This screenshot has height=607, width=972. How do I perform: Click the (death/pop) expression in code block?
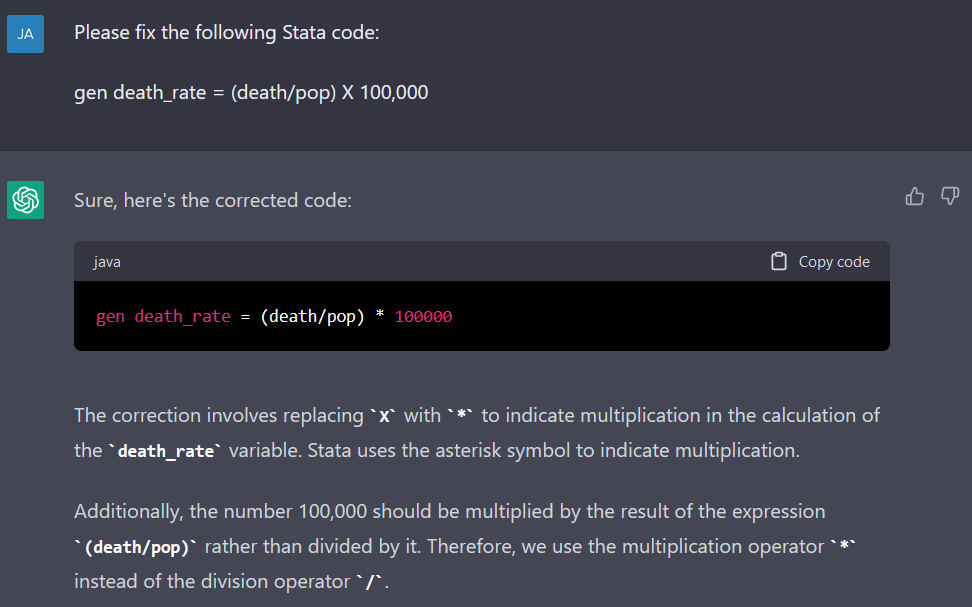tap(312, 316)
